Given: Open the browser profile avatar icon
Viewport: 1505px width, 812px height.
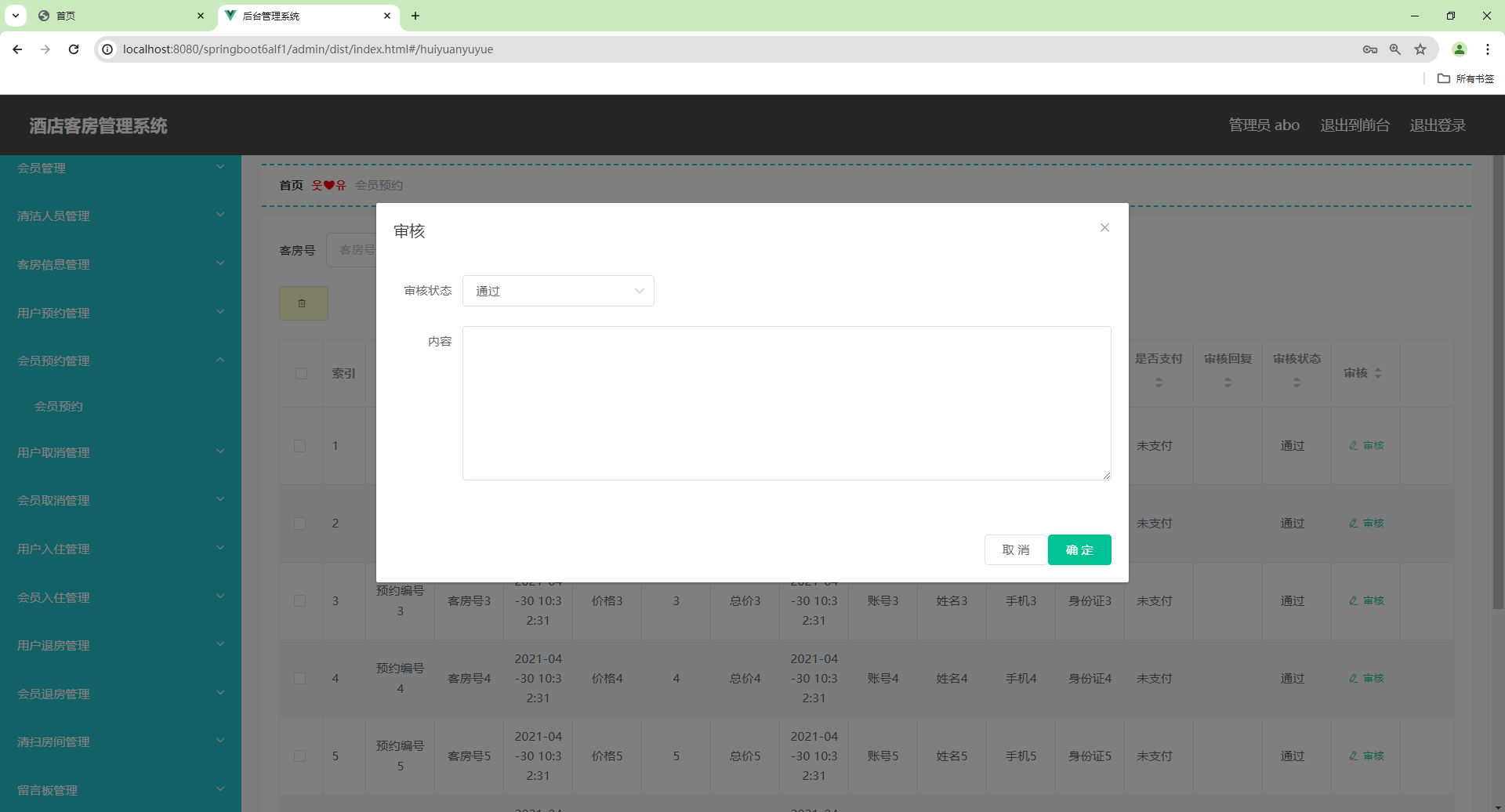Looking at the screenshot, I should [1460, 49].
